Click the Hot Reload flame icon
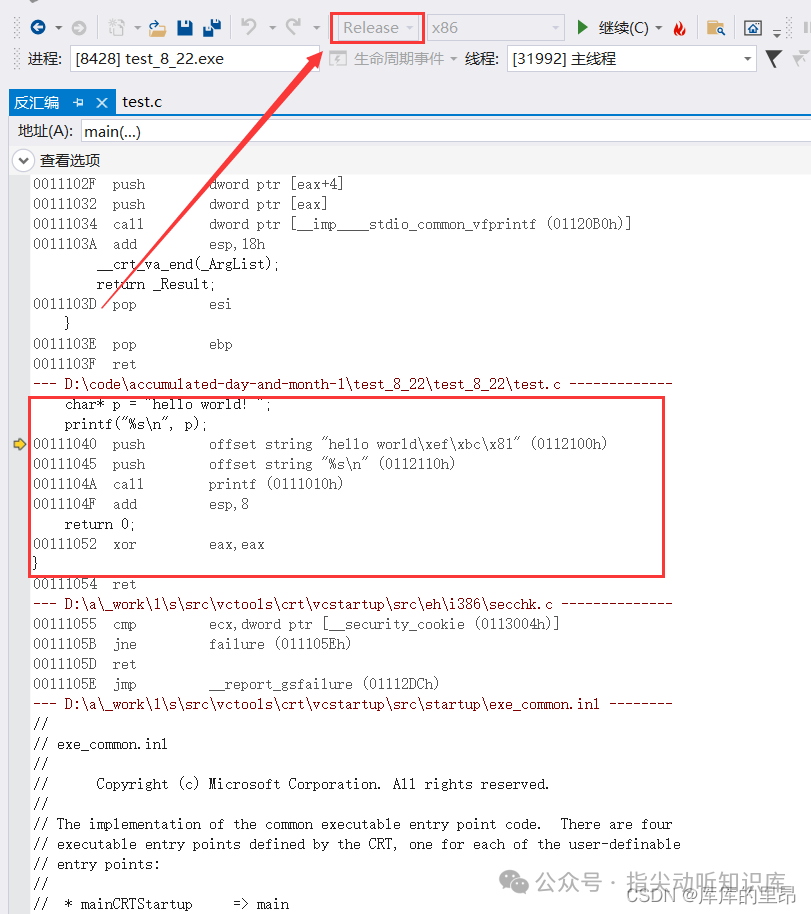Viewport: 811px width, 914px height. click(680, 27)
